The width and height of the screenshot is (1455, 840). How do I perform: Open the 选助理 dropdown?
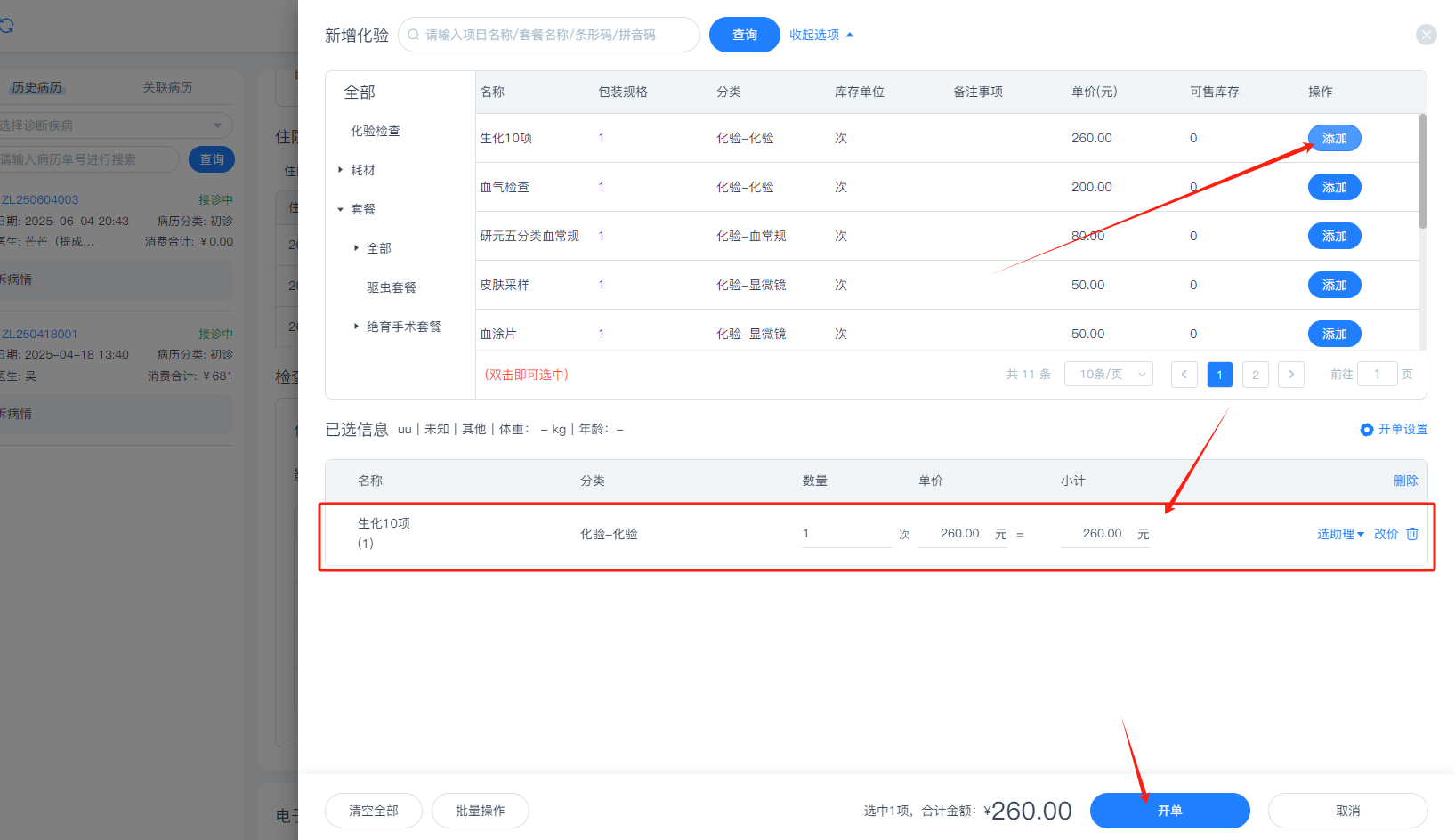pos(1340,534)
